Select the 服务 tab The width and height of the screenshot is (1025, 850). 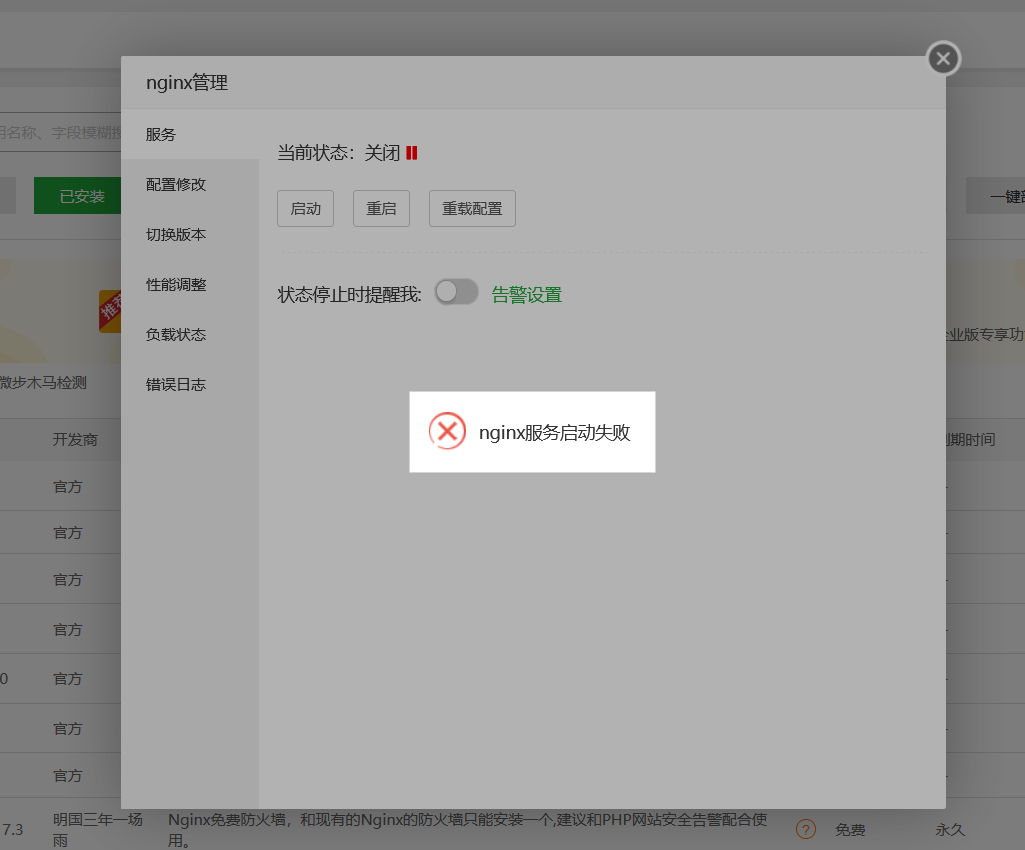coord(161,135)
